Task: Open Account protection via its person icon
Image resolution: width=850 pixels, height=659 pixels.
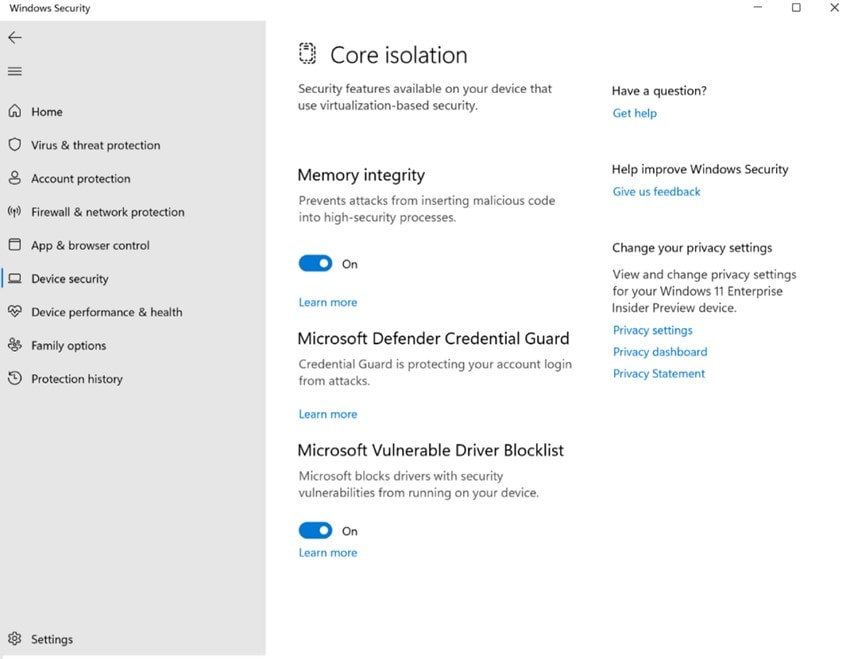Action: pyautogui.click(x=16, y=178)
